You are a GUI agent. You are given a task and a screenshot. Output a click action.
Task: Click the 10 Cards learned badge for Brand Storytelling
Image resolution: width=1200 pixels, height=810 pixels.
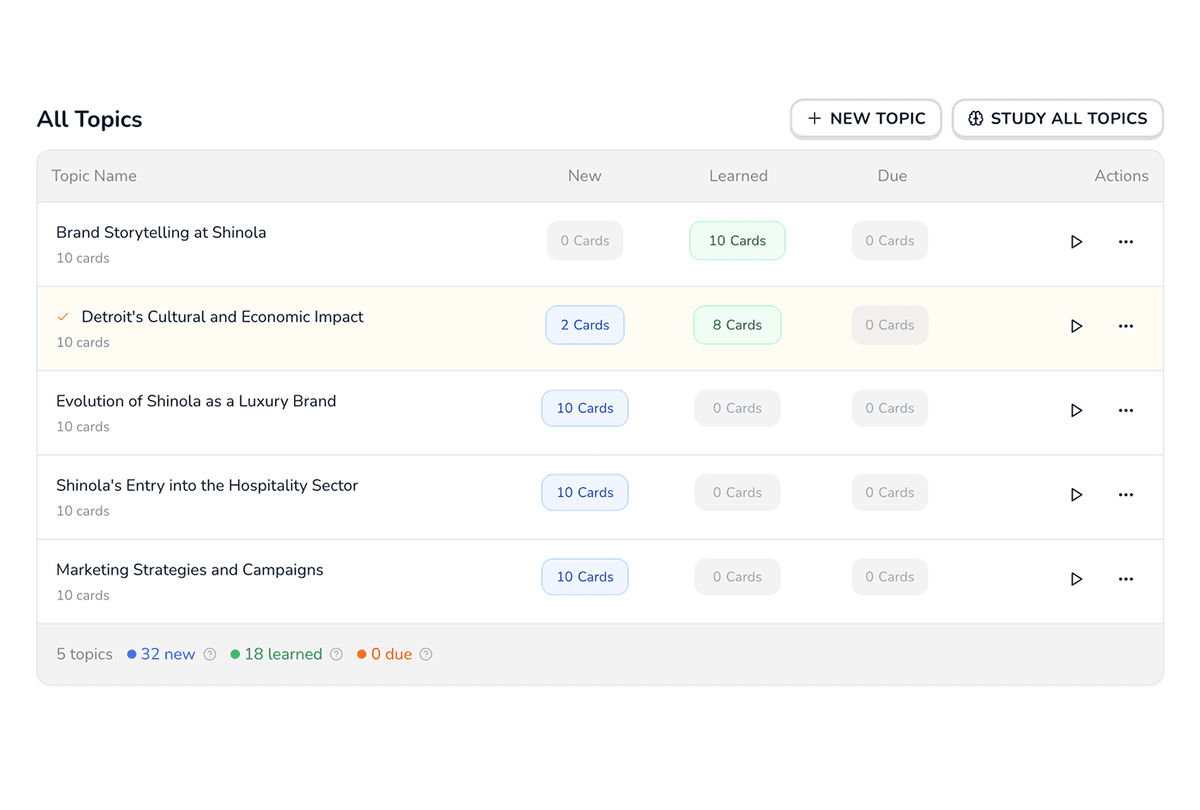point(737,241)
